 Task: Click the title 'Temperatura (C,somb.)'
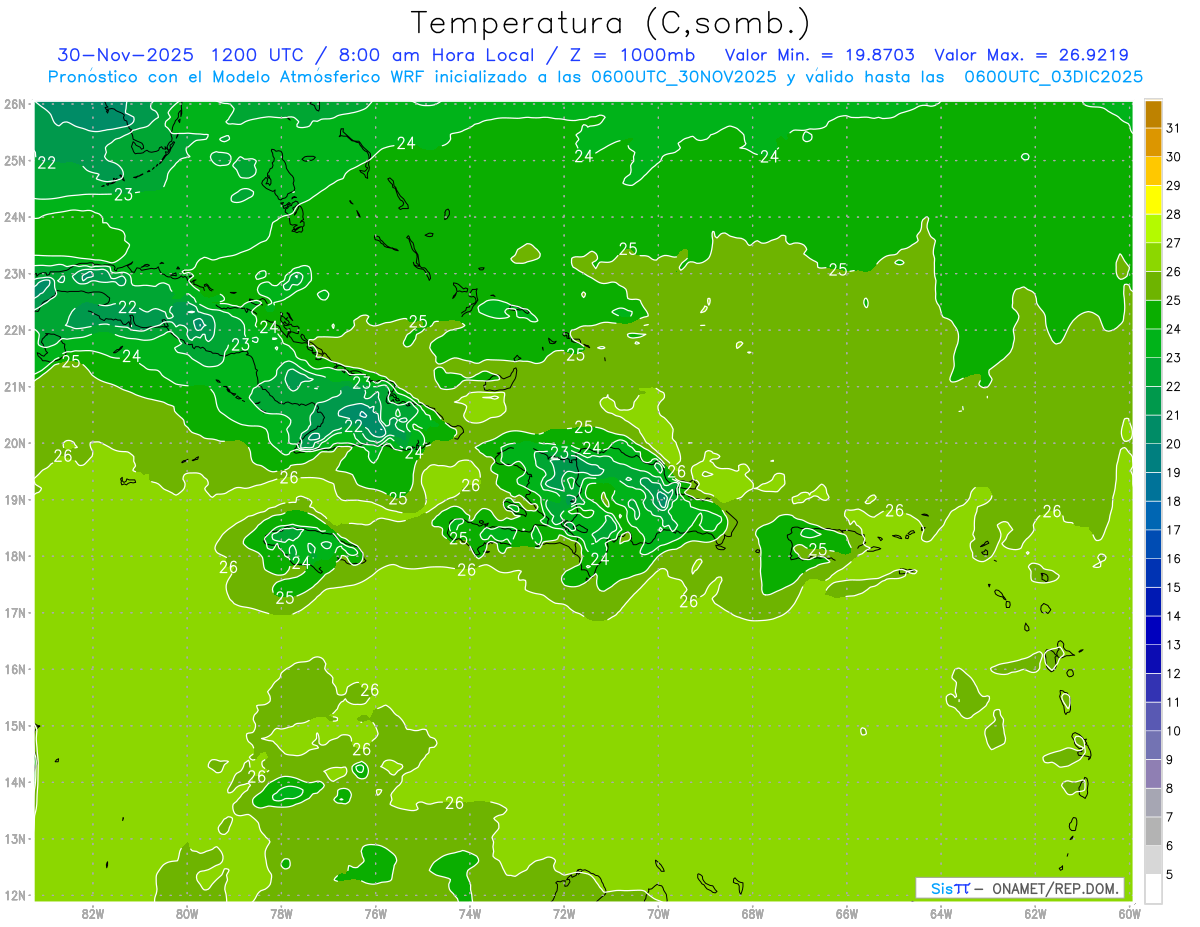point(610,24)
